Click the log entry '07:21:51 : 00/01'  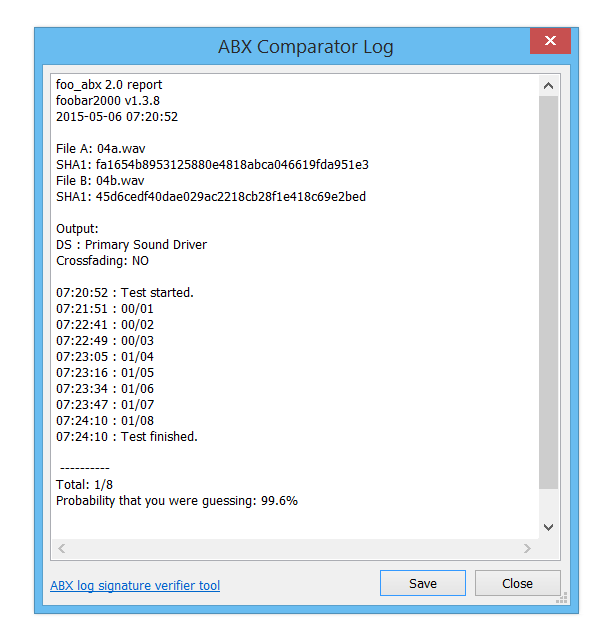pyautogui.click(x=105, y=309)
